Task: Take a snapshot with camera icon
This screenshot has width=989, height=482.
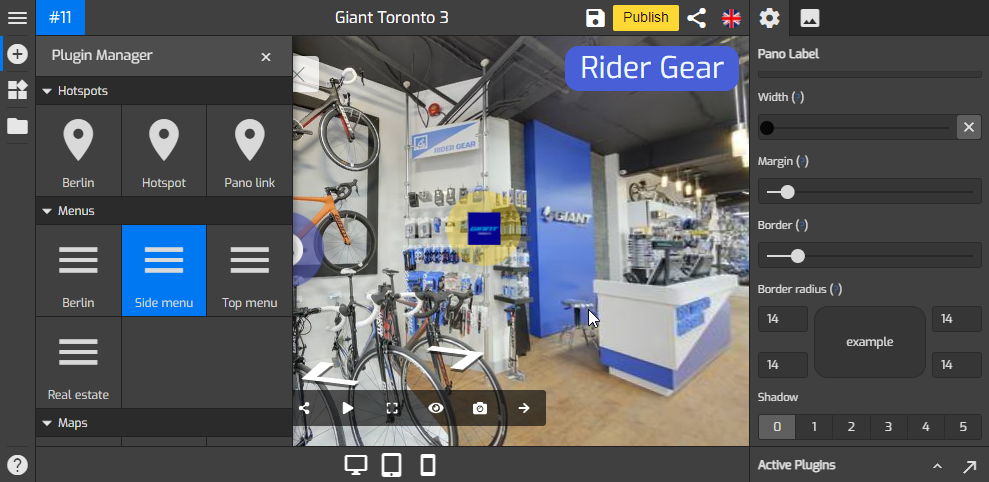Action: (480, 408)
